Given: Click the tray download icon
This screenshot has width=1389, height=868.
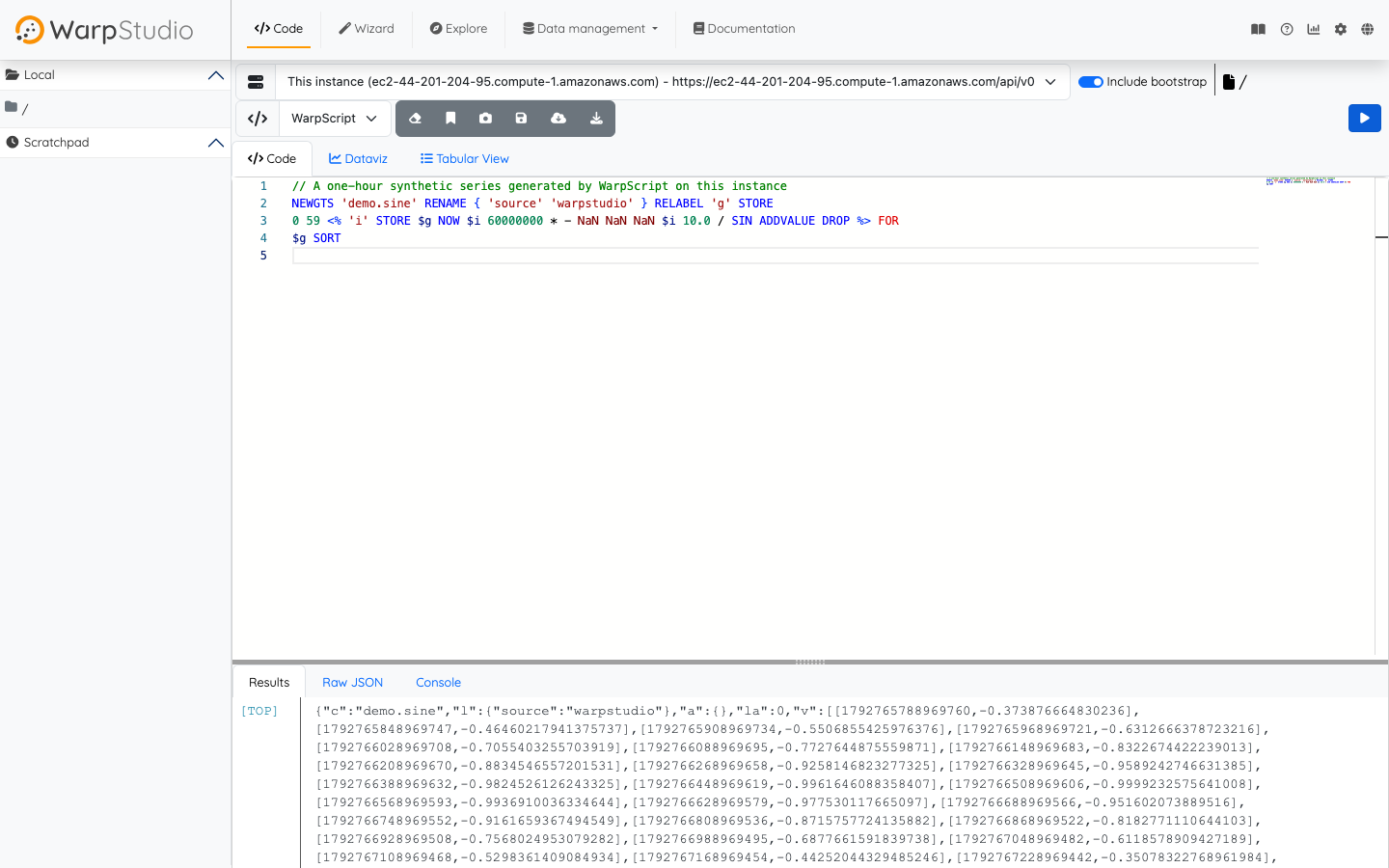Looking at the screenshot, I should (596, 119).
